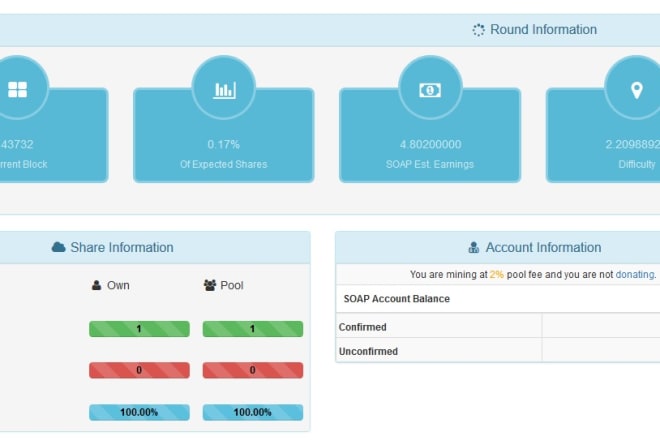Screen dimensions: 660x440
Task: Click the group icon next to Pool
Action: (210, 285)
